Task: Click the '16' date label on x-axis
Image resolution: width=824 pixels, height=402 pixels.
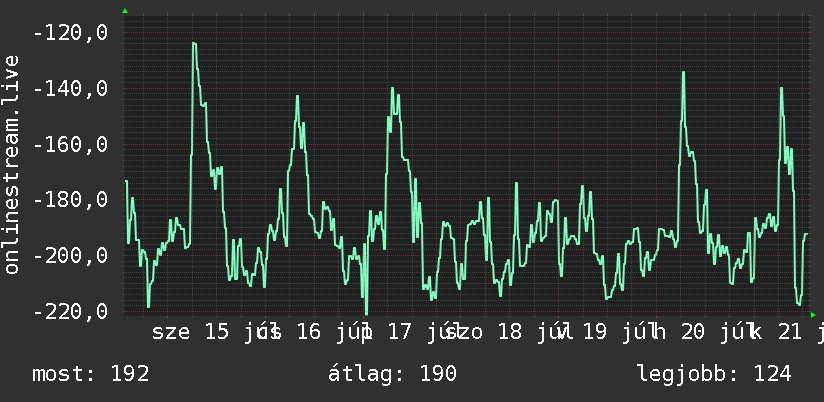Action: coord(309,333)
